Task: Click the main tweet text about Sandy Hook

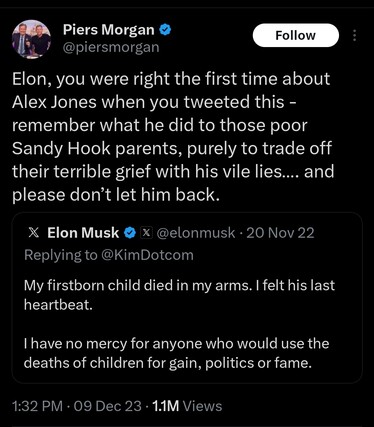Action: 173,137
